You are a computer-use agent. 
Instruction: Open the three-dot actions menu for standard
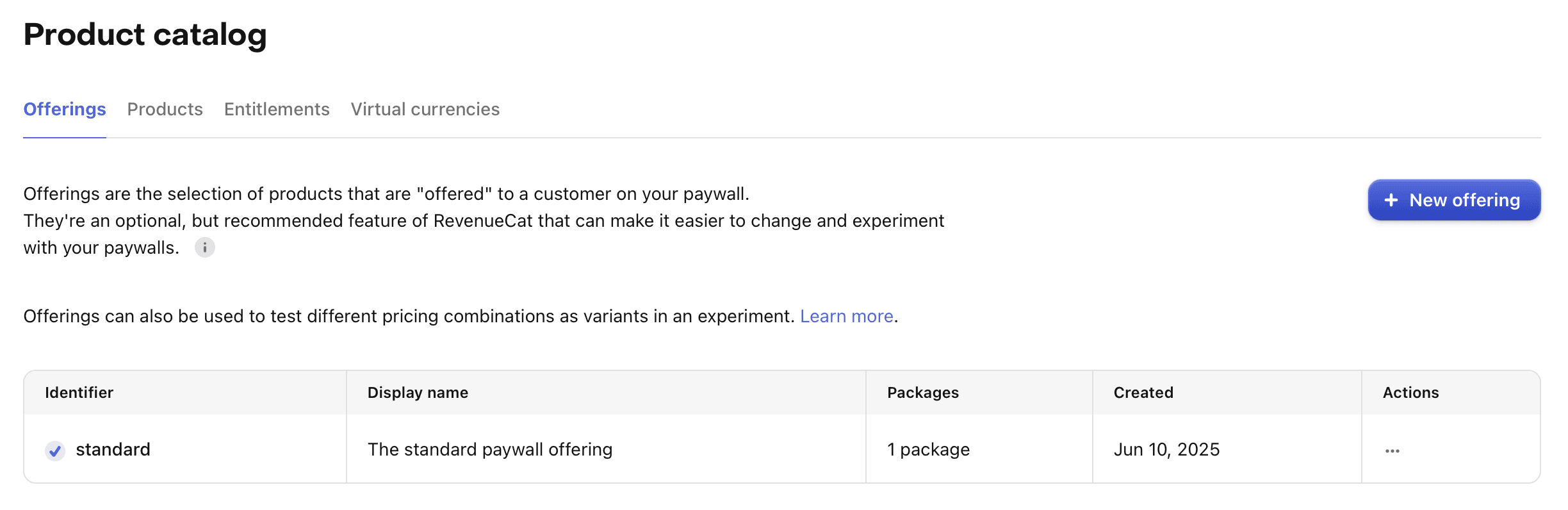click(1392, 450)
